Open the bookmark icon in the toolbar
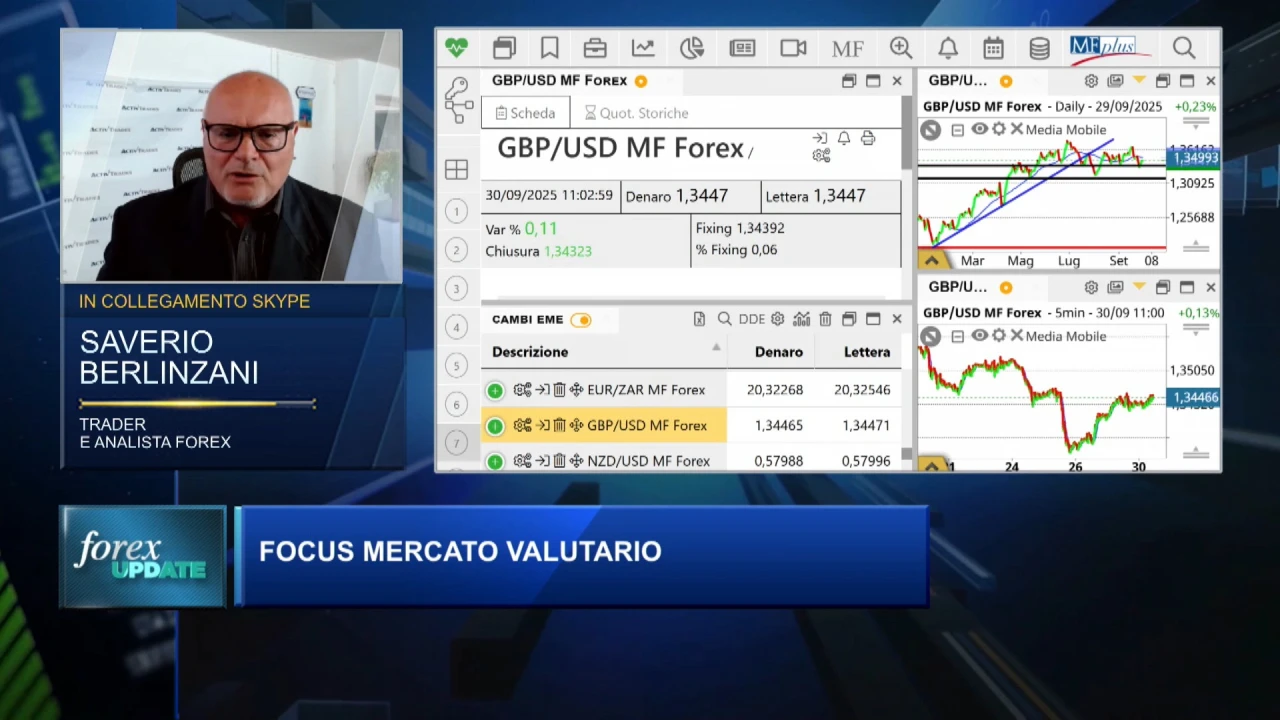1280x720 pixels. [549, 48]
